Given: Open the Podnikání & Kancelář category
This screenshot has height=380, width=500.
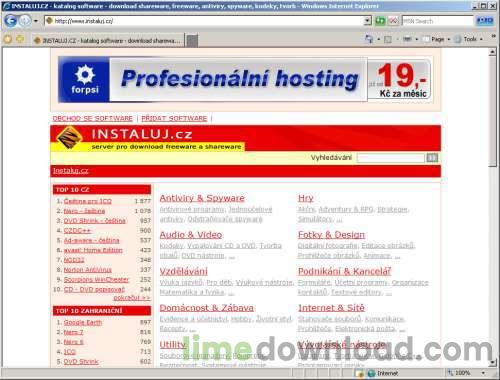Looking at the screenshot, I should coord(344,271).
